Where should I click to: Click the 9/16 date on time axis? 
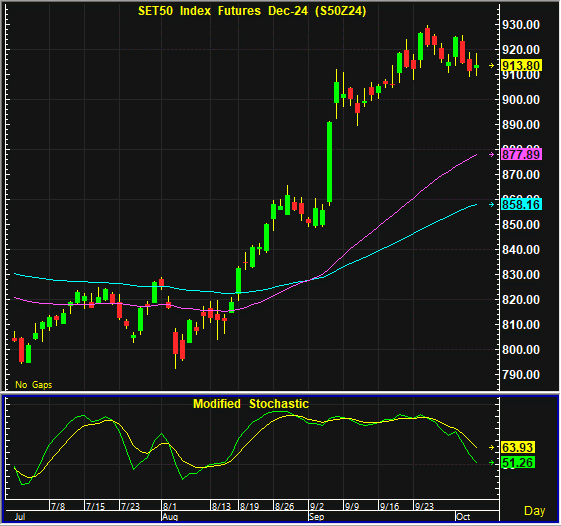(x=389, y=506)
